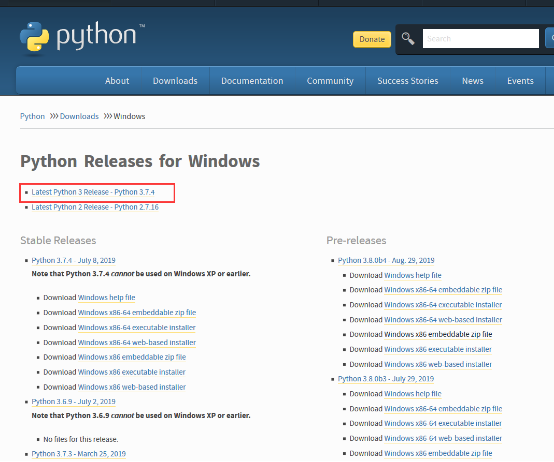Download Python 3.7.4 x86-64 executable installer
554x462 pixels.
click(x=137, y=327)
